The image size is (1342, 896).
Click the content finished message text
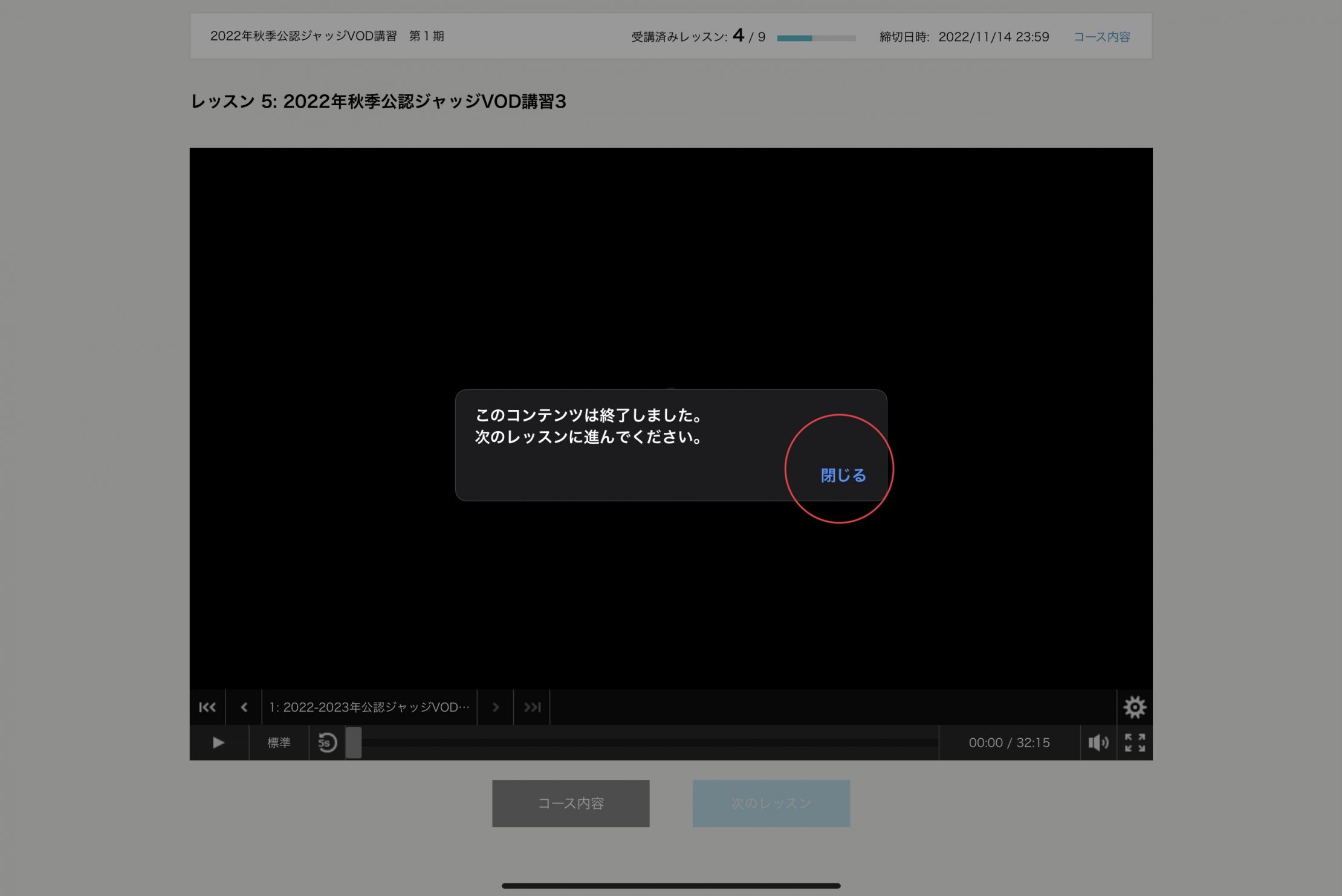pos(588,426)
